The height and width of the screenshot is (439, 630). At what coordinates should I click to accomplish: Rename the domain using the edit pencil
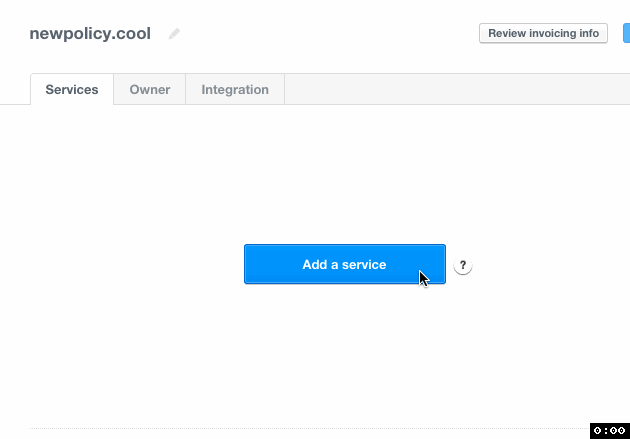pos(175,34)
